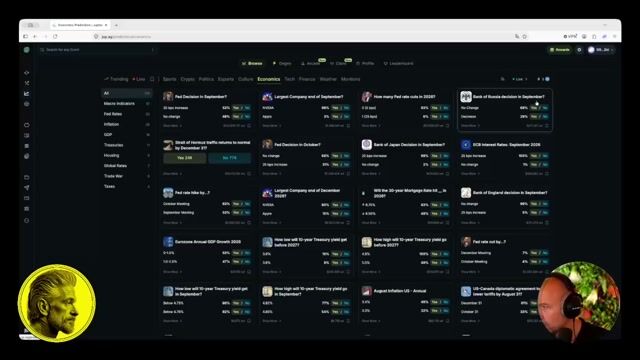Bookmark the Strait of Hormuz market
The image size is (640, 360).
tap(249, 174)
